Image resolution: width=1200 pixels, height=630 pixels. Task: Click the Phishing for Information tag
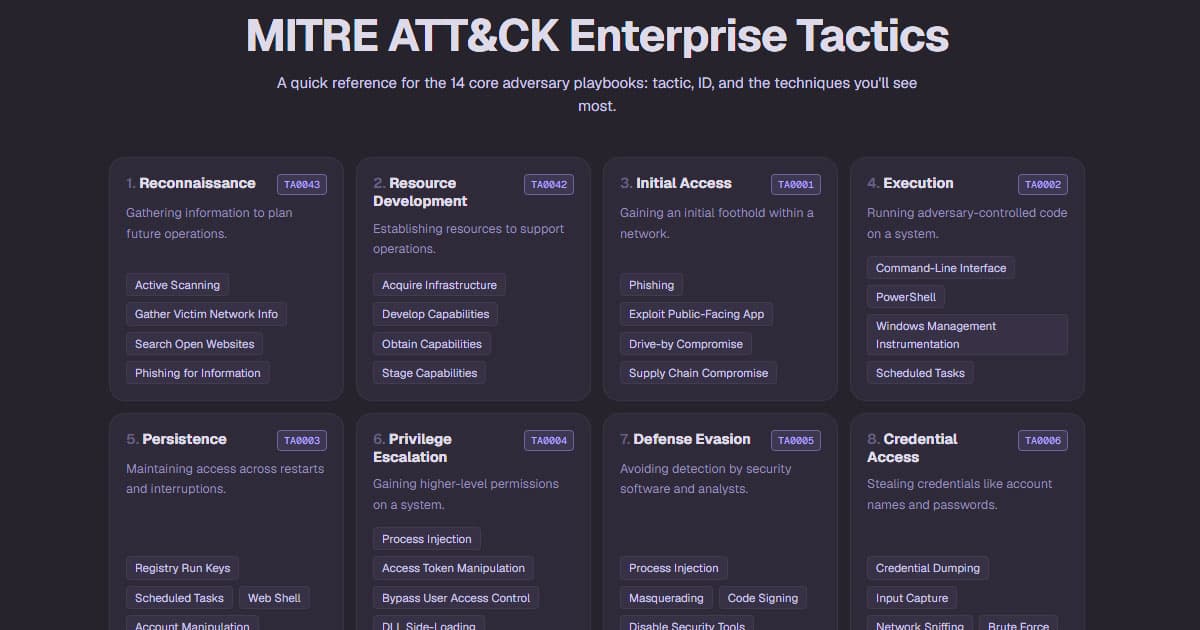tap(198, 373)
